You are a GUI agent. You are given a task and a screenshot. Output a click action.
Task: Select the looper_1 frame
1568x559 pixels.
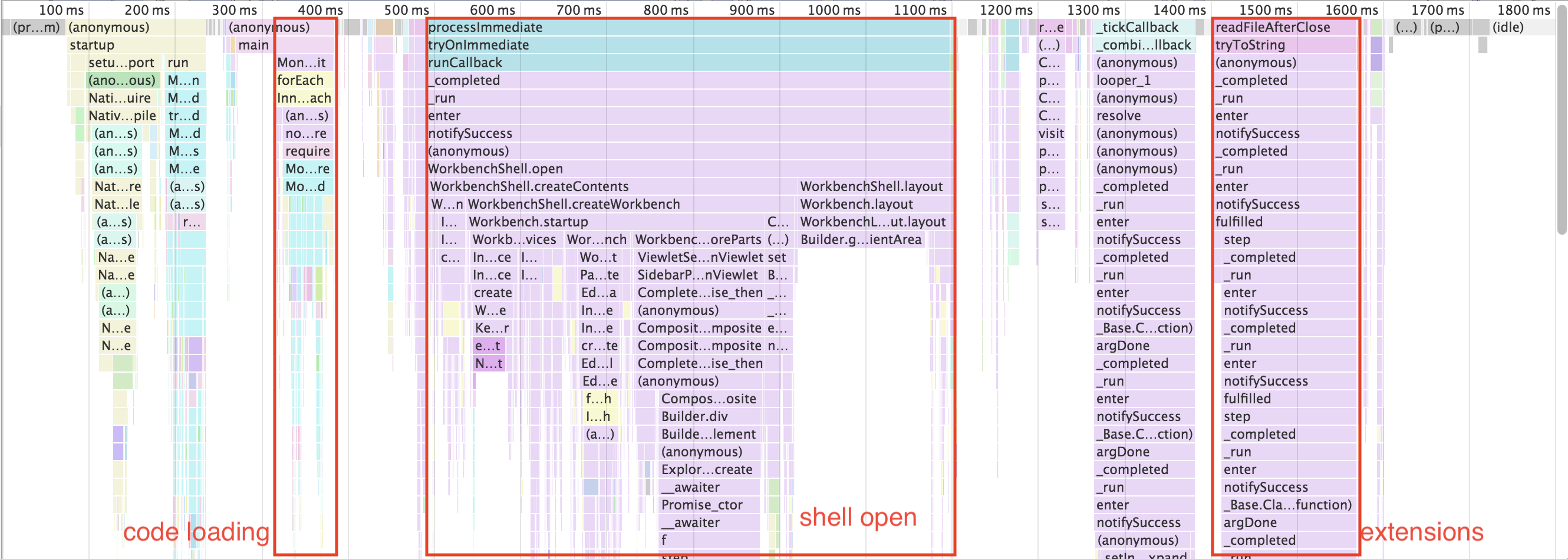pyautogui.click(x=1144, y=80)
